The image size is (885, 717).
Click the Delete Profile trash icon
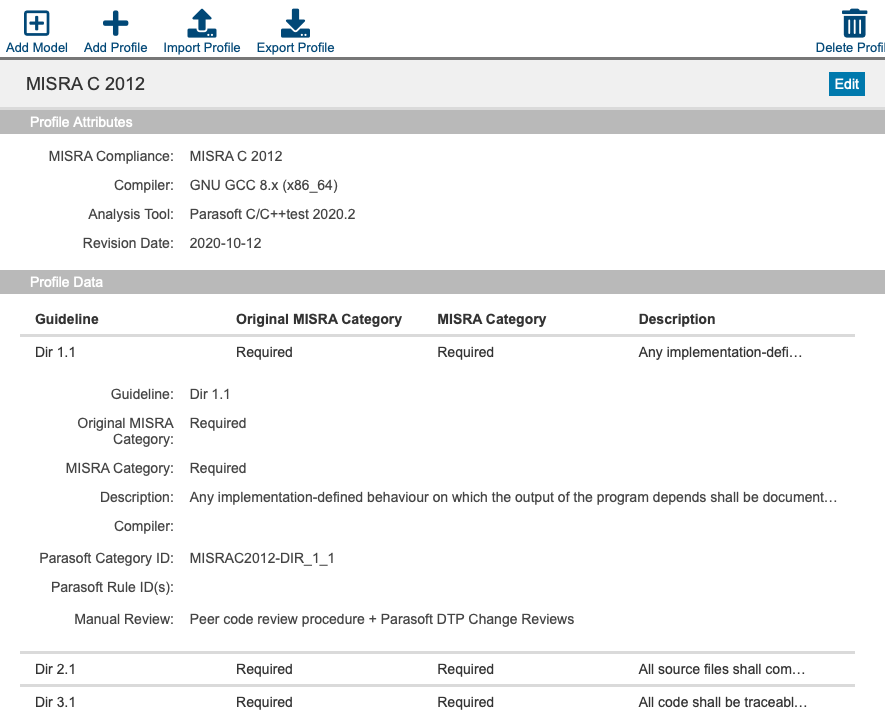click(x=854, y=23)
